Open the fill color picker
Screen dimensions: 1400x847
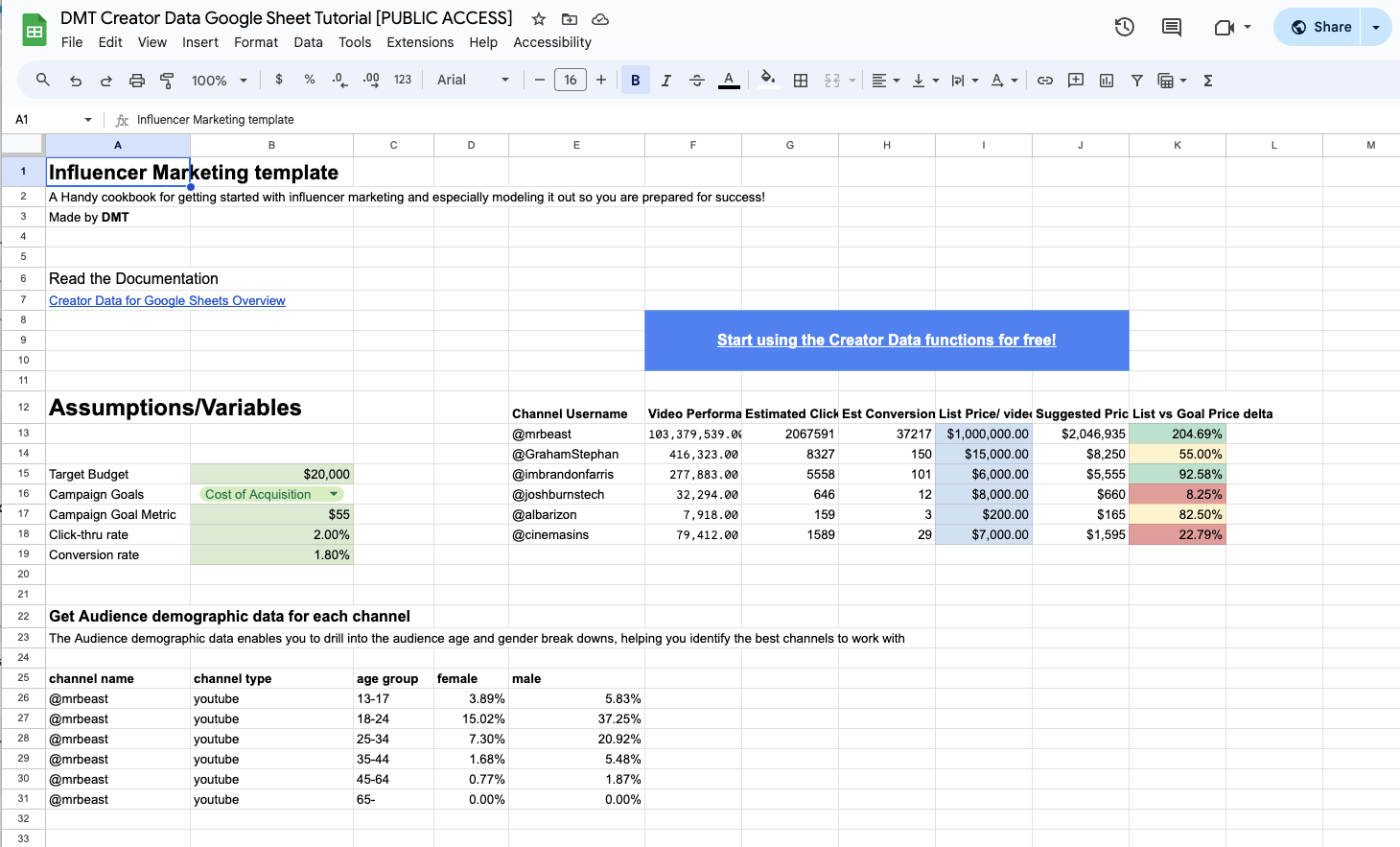[768, 80]
